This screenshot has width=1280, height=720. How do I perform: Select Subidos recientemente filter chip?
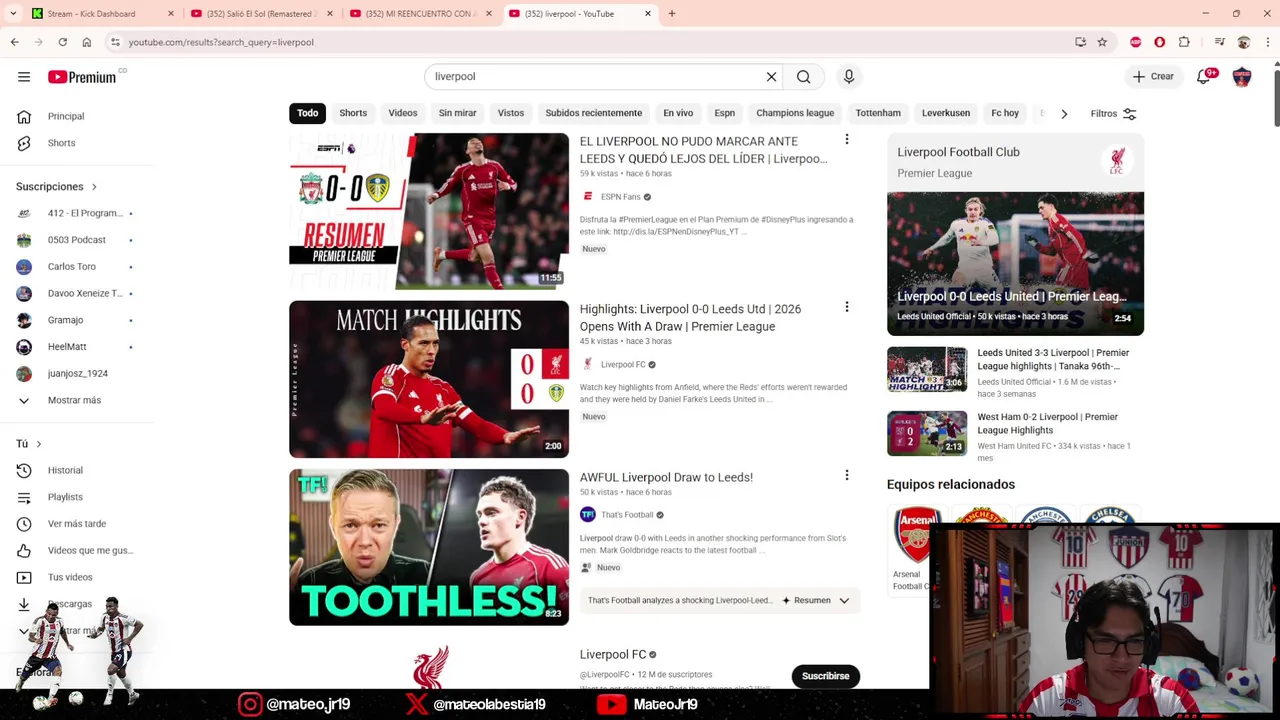tap(594, 113)
